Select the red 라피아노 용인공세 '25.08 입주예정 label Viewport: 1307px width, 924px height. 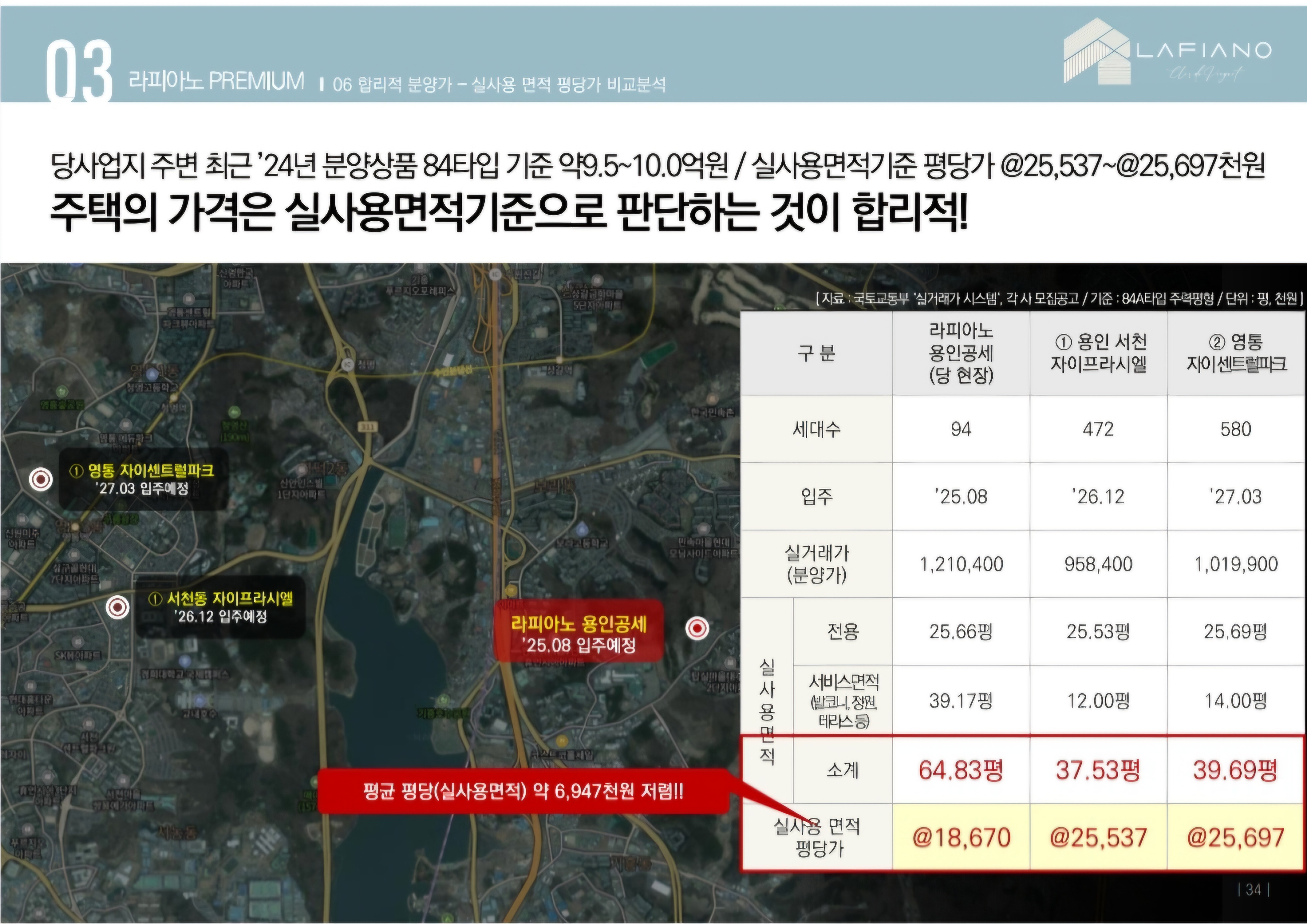tap(579, 631)
